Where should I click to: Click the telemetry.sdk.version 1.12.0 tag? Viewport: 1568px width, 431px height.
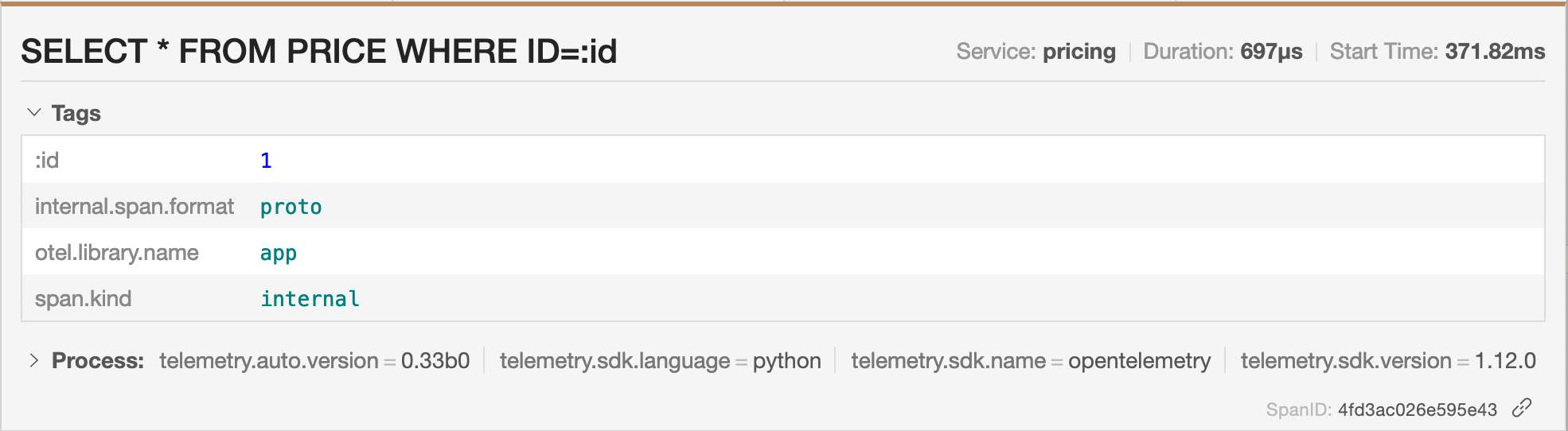click(1387, 361)
